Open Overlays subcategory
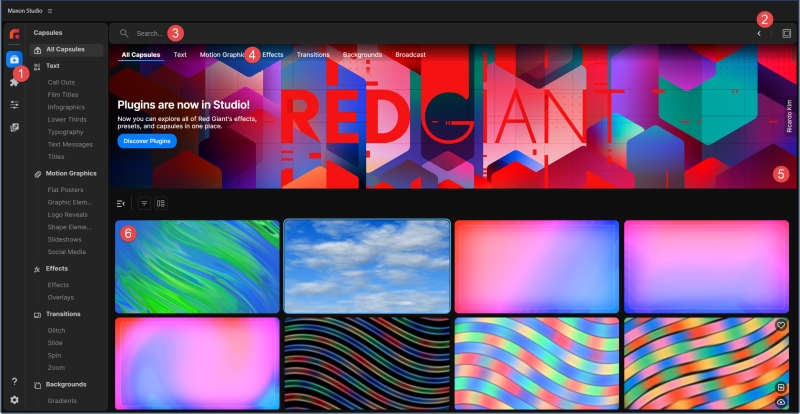The height and width of the screenshot is (414, 800). [x=61, y=298]
